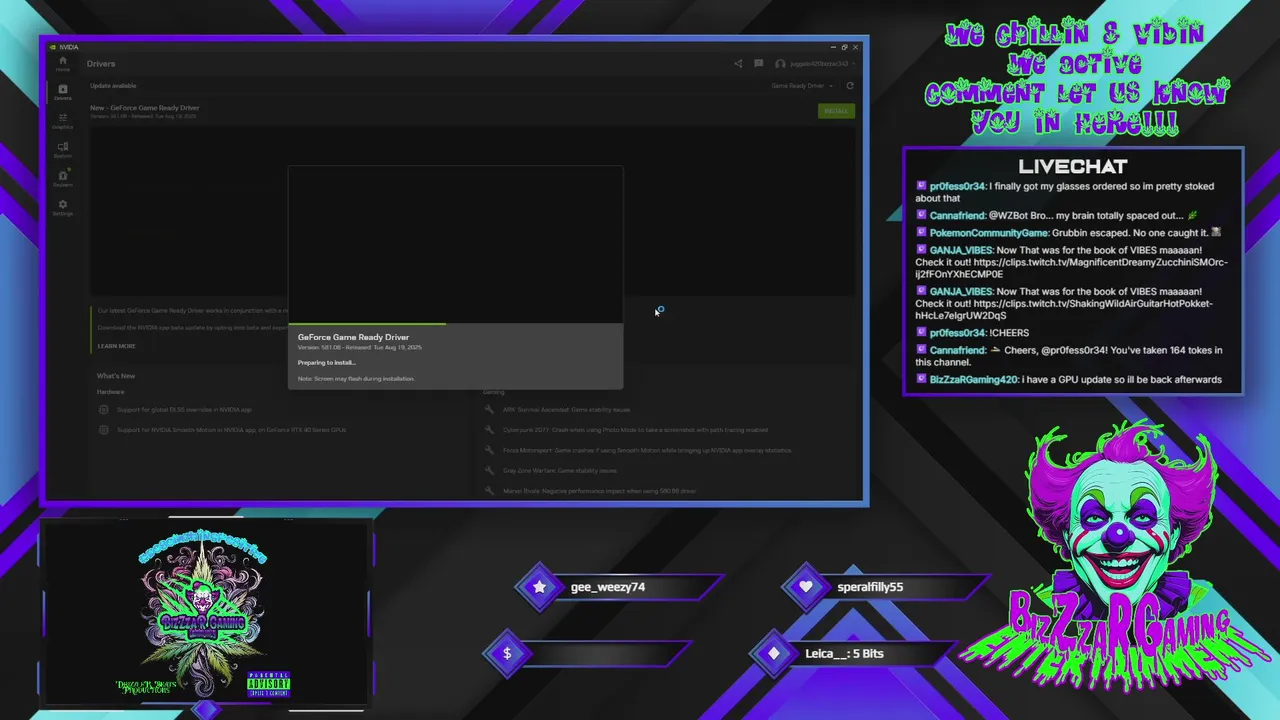Click 'We chillin & vibin' banner text

click(1074, 36)
